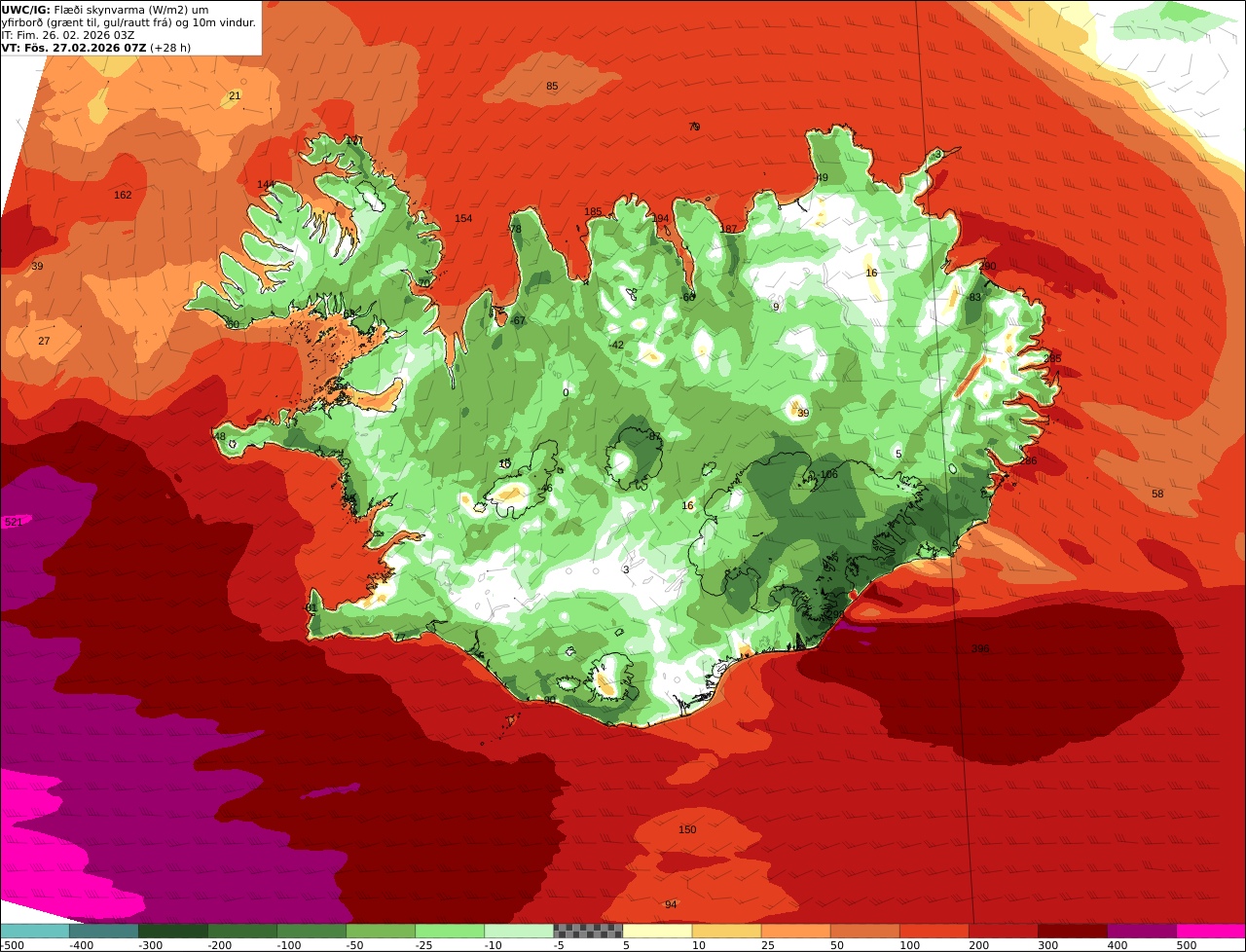This screenshot has height=952, width=1246.
Task: Select the subtitle line mentioning '10m vindur'
Action: point(128,22)
